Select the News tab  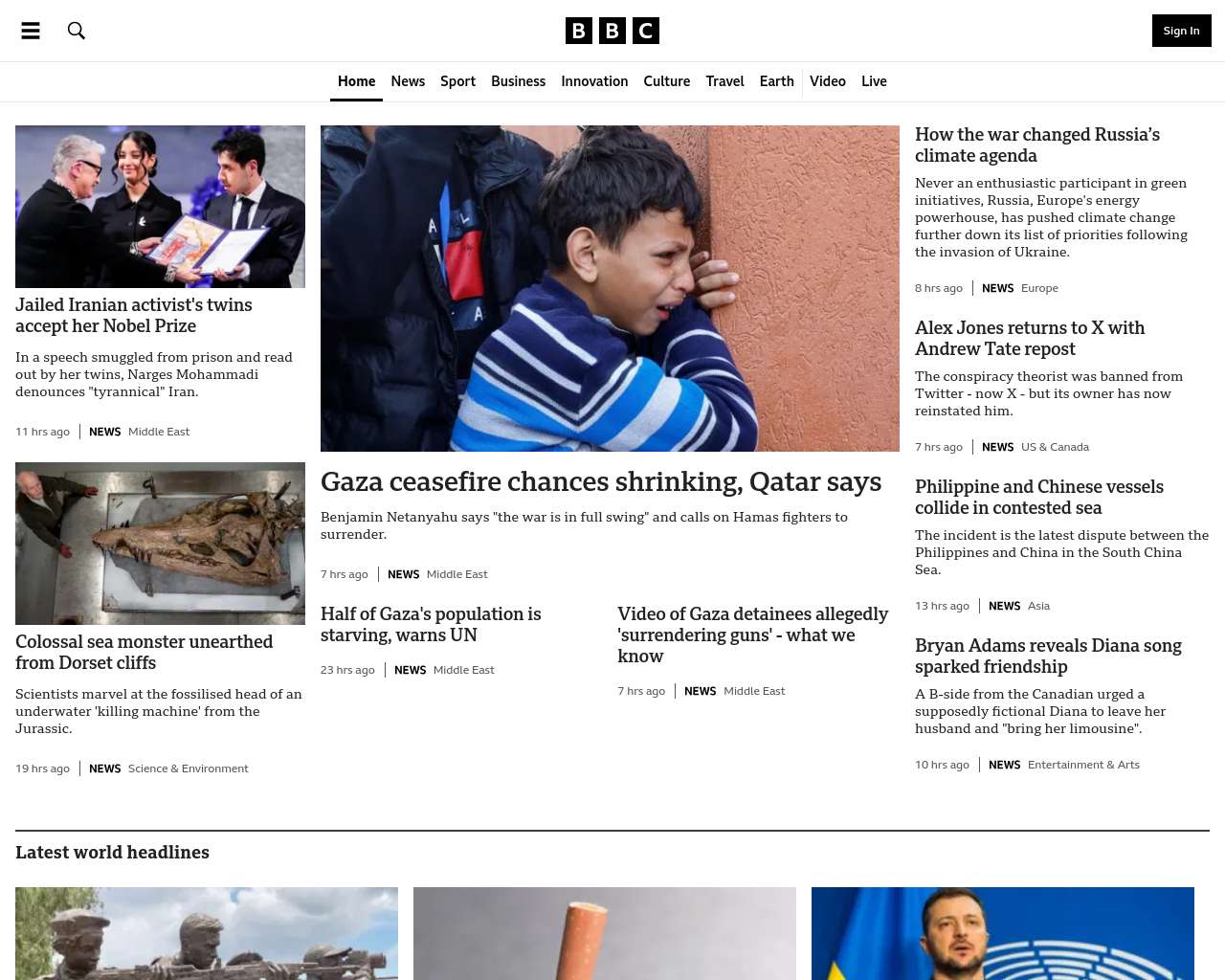click(408, 81)
